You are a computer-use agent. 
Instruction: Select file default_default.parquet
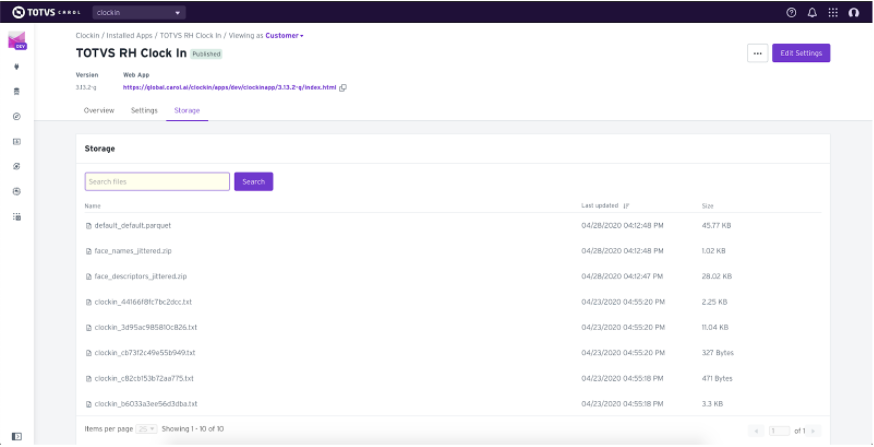click(133, 226)
